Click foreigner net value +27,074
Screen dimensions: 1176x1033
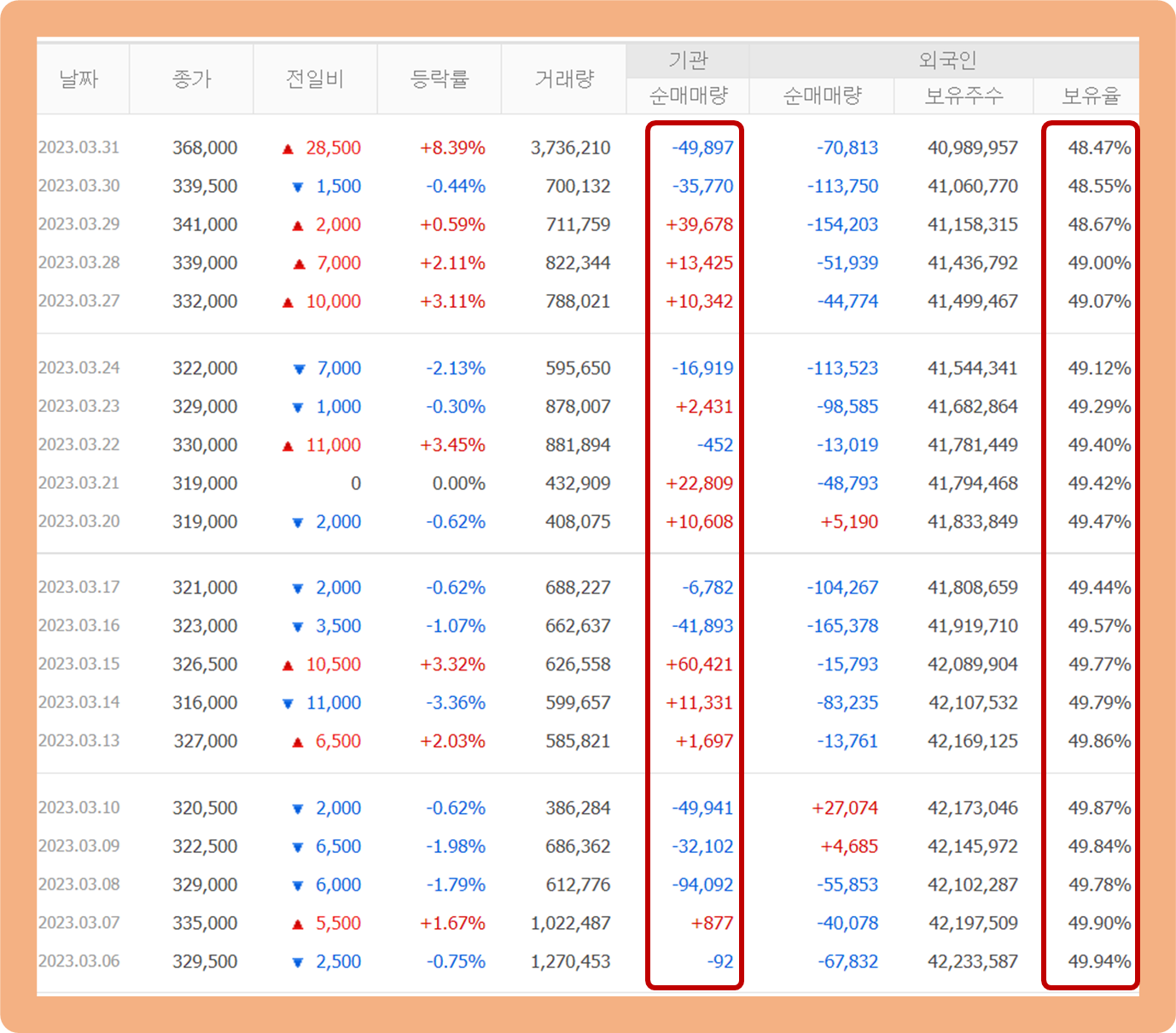(845, 808)
